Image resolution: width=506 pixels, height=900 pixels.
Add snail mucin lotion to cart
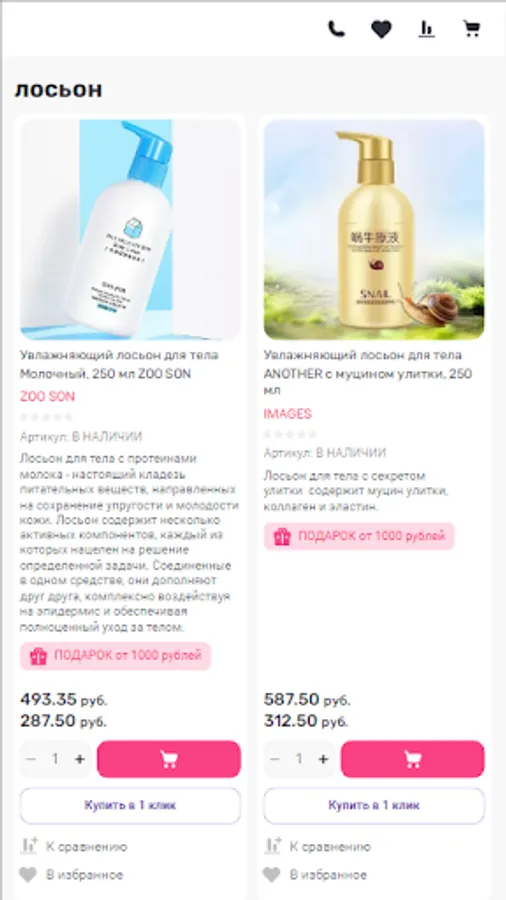click(x=412, y=759)
